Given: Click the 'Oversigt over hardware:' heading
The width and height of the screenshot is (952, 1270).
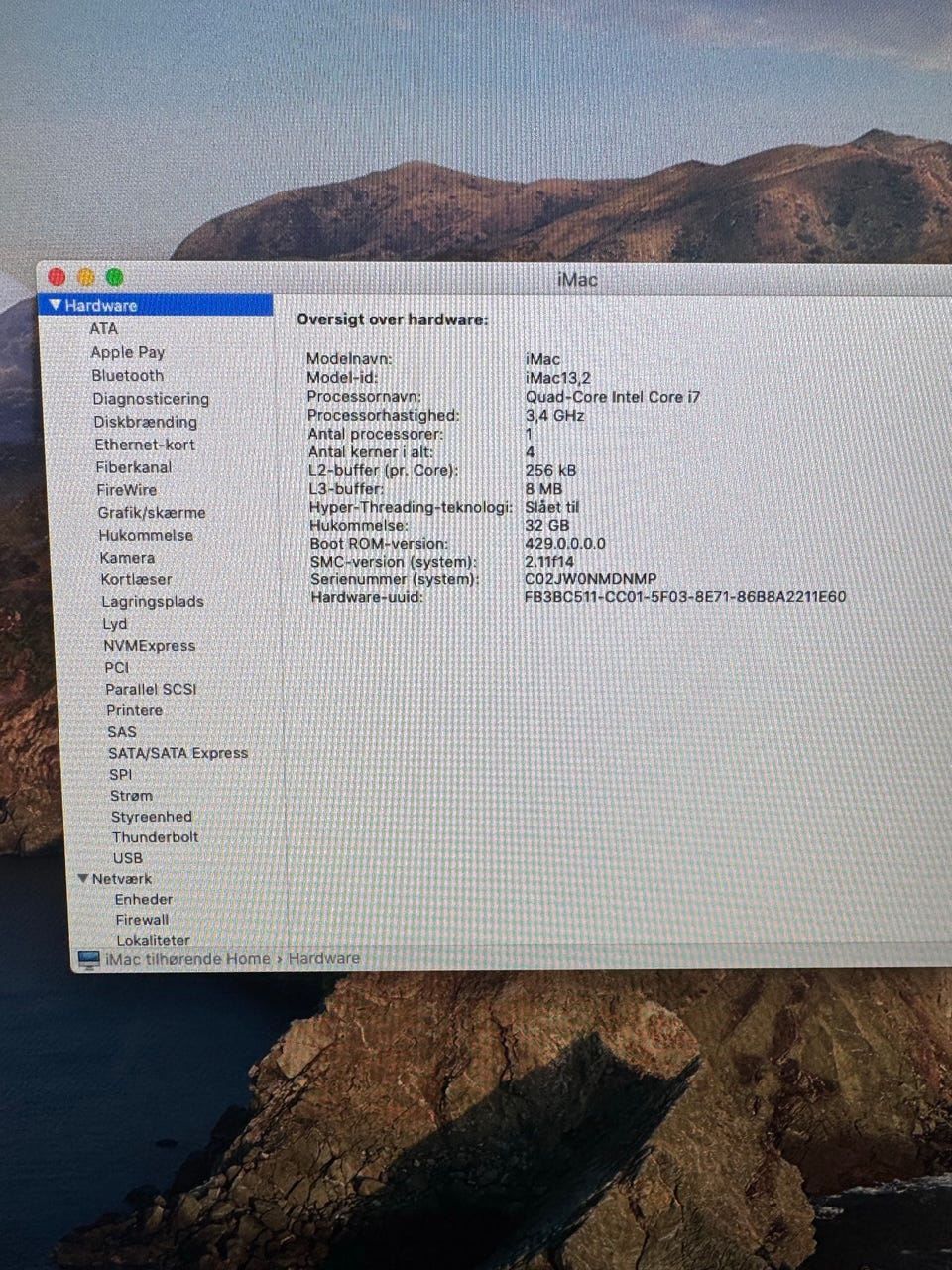Looking at the screenshot, I should tap(393, 319).
